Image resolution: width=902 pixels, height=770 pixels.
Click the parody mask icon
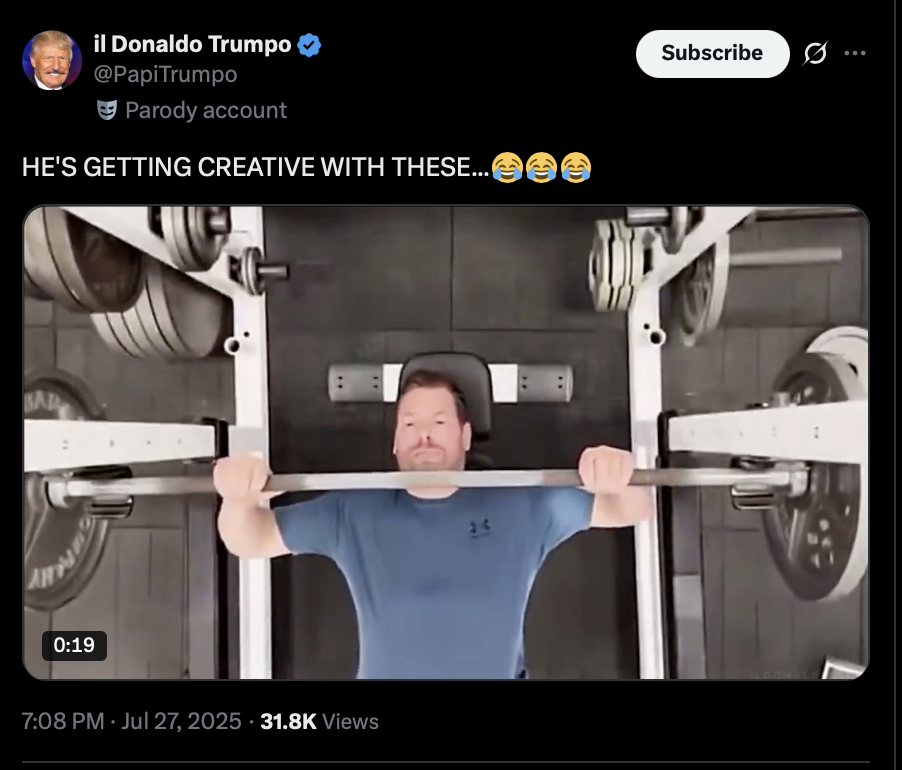(x=107, y=110)
